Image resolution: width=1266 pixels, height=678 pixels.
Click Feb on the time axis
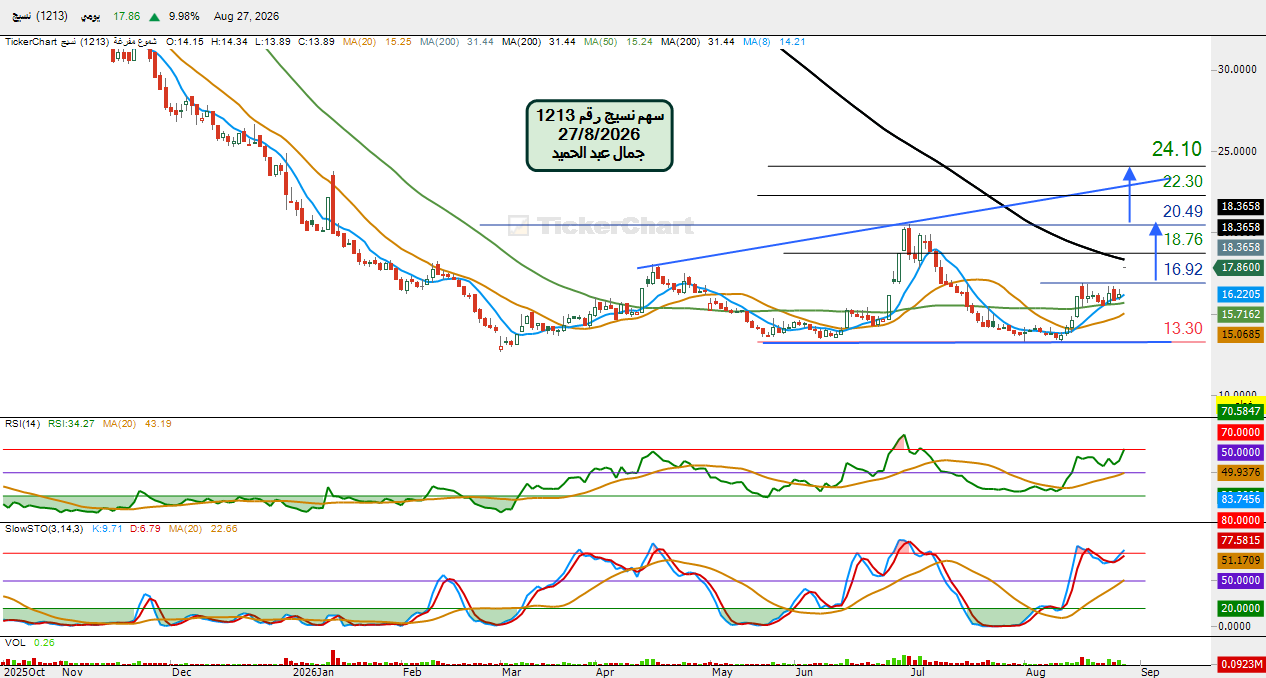[411, 672]
